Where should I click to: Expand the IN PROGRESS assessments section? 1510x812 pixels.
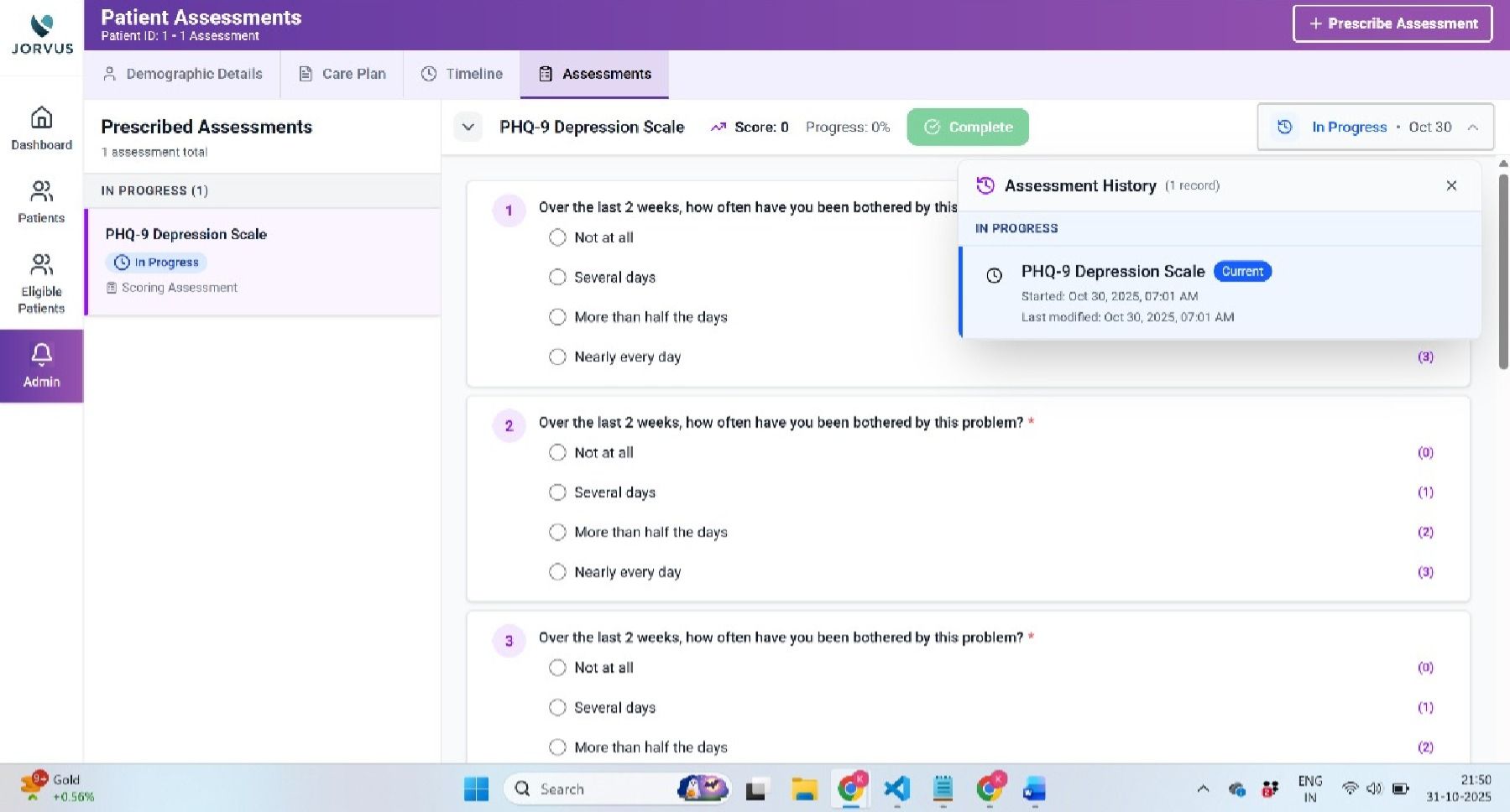pyautogui.click(x=154, y=190)
